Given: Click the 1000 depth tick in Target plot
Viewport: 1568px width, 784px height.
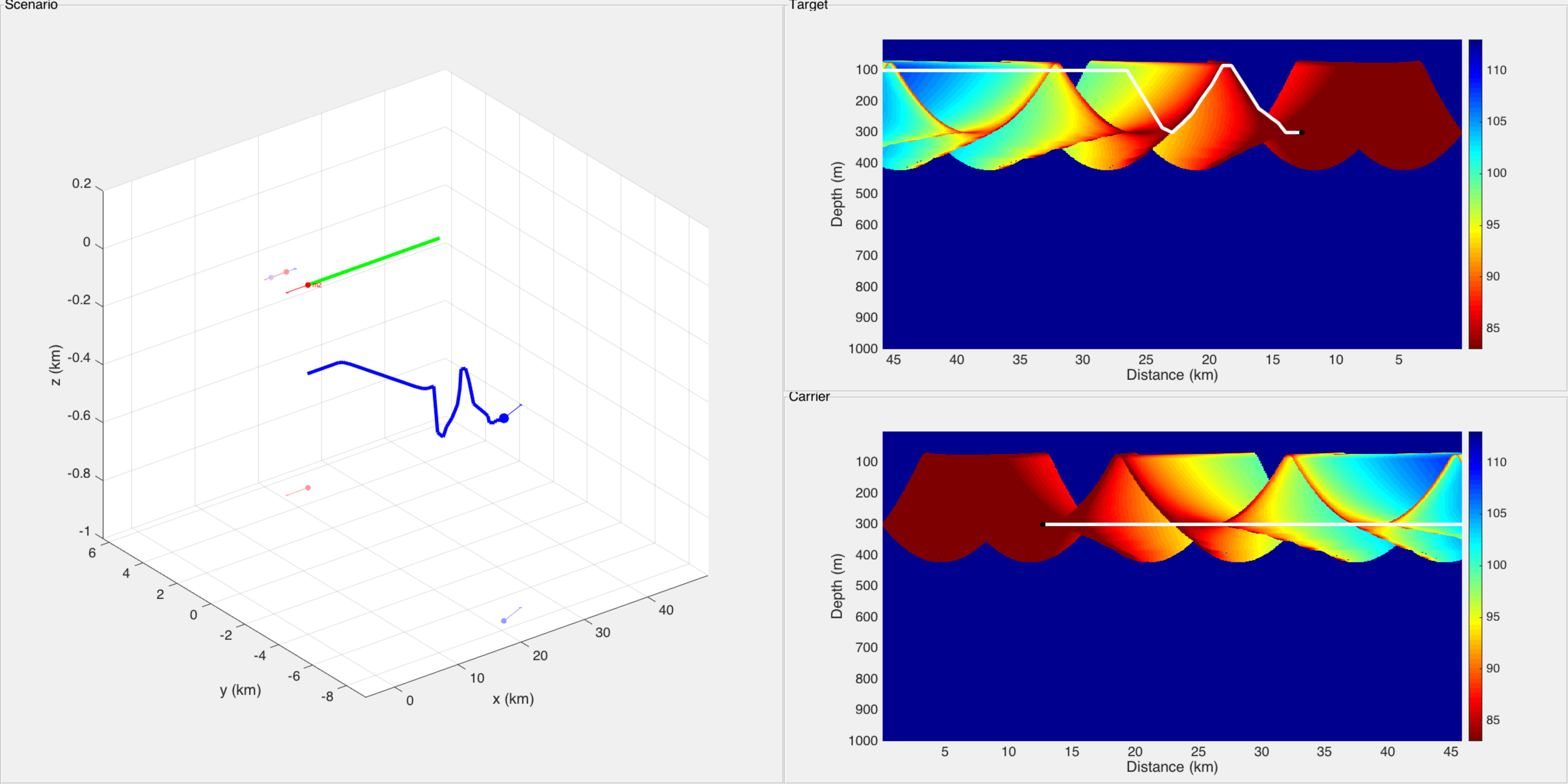Looking at the screenshot, I should tap(863, 349).
